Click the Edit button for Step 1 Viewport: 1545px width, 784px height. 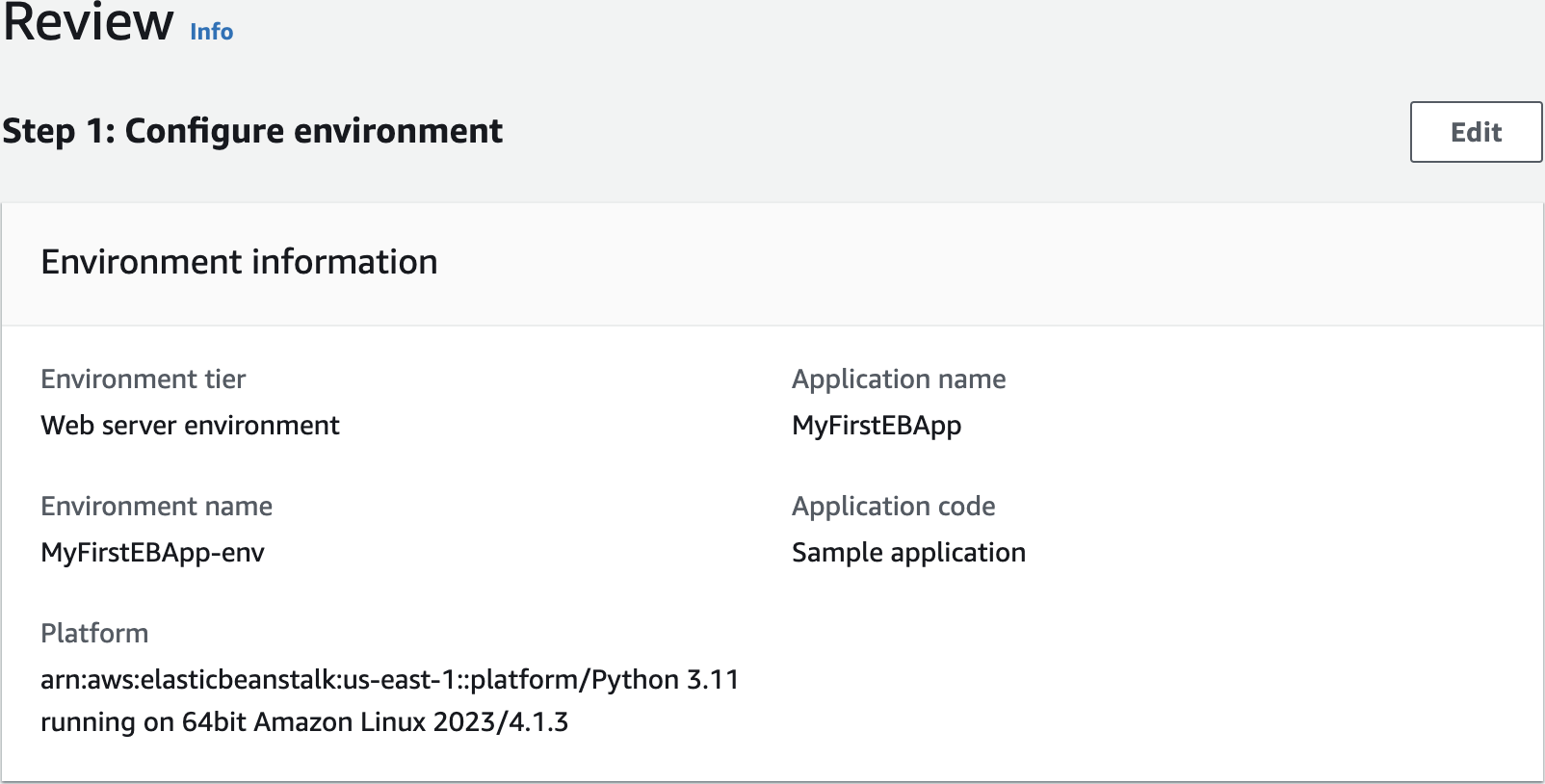pyautogui.click(x=1476, y=132)
